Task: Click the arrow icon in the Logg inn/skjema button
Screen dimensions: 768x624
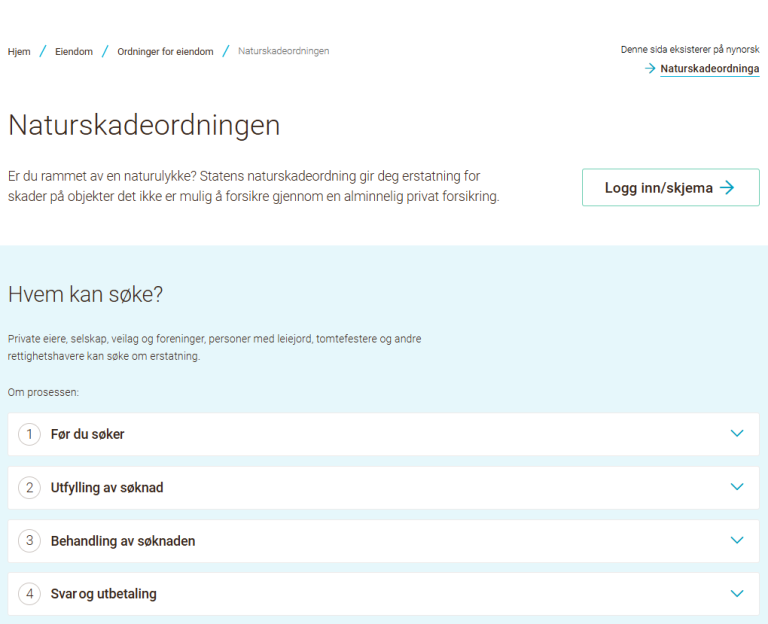Action: pos(727,187)
